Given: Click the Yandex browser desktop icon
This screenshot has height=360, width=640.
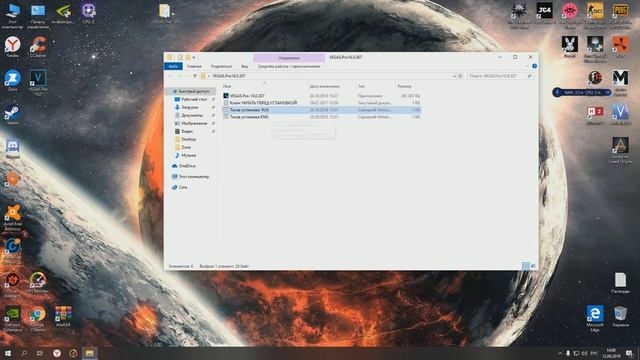Looking at the screenshot, I should [13, 46].
